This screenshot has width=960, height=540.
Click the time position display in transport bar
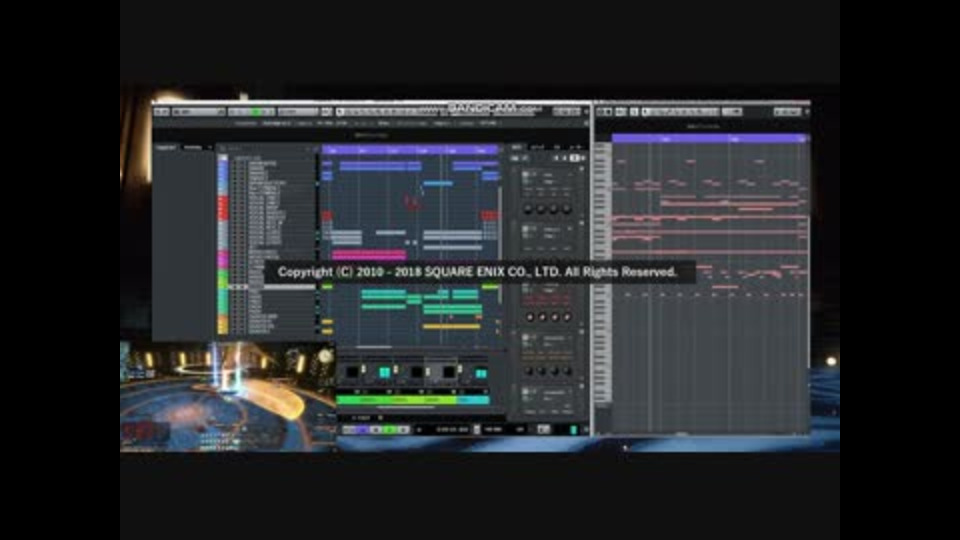point(452,430)
